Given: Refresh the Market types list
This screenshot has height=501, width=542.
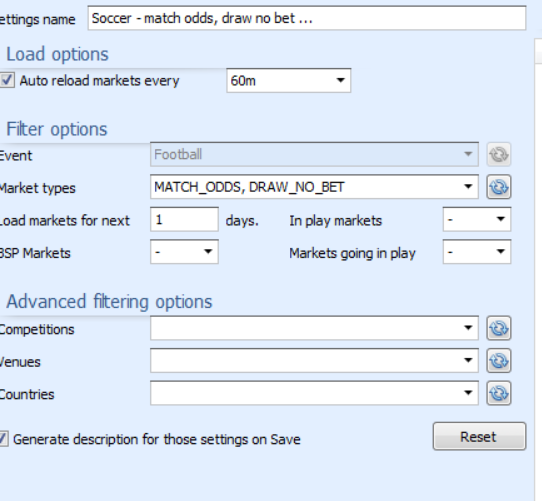Looking at the screenshot, I should [x=498, y=187].
